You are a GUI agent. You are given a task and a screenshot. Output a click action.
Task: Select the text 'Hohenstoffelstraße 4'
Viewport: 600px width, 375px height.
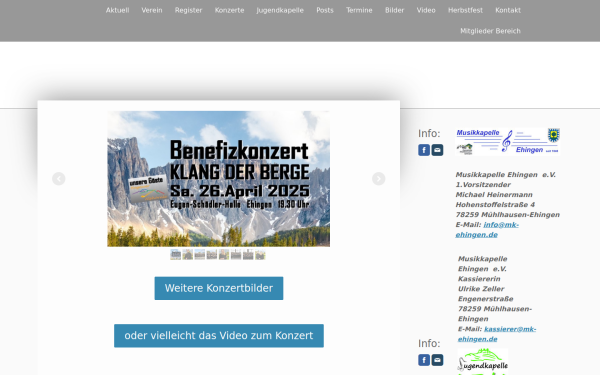click(495, 205)
